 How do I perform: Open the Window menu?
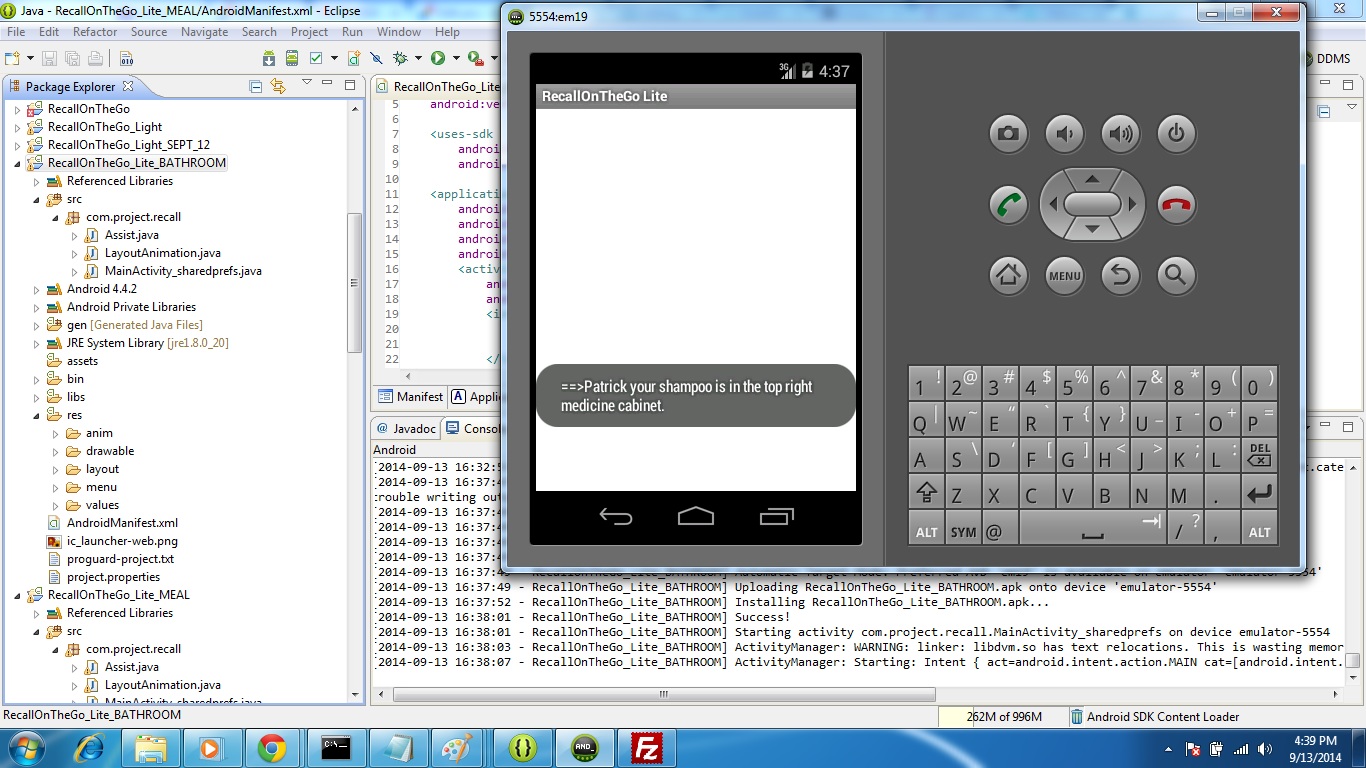(x=399, y=32)
